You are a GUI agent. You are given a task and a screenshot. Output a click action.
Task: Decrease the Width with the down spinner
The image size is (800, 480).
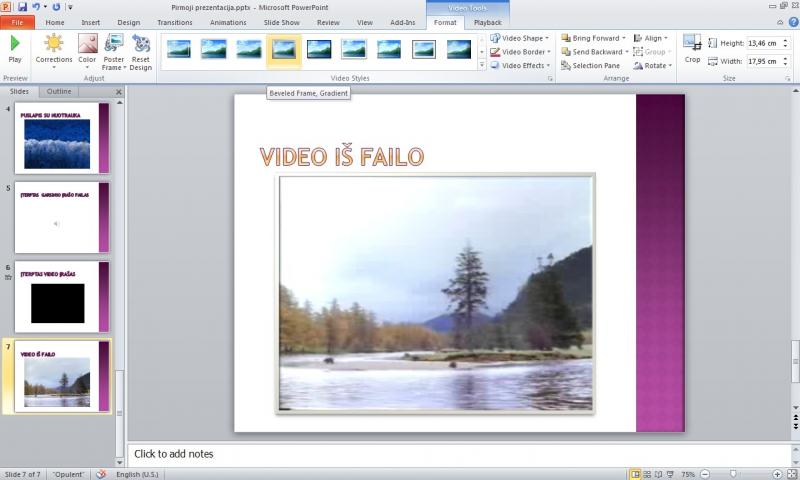785,64
